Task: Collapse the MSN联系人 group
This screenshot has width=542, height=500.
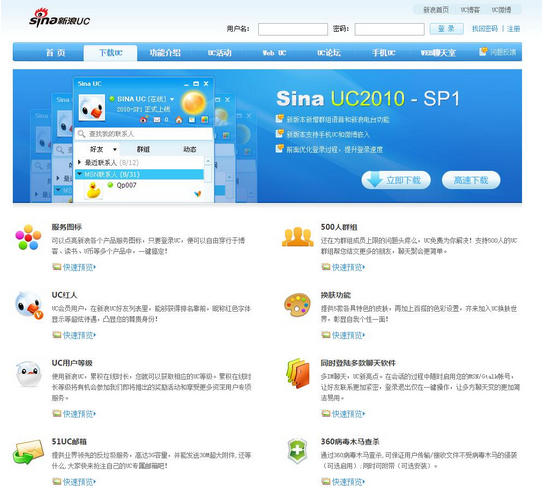Action: (x=80, y=174)
